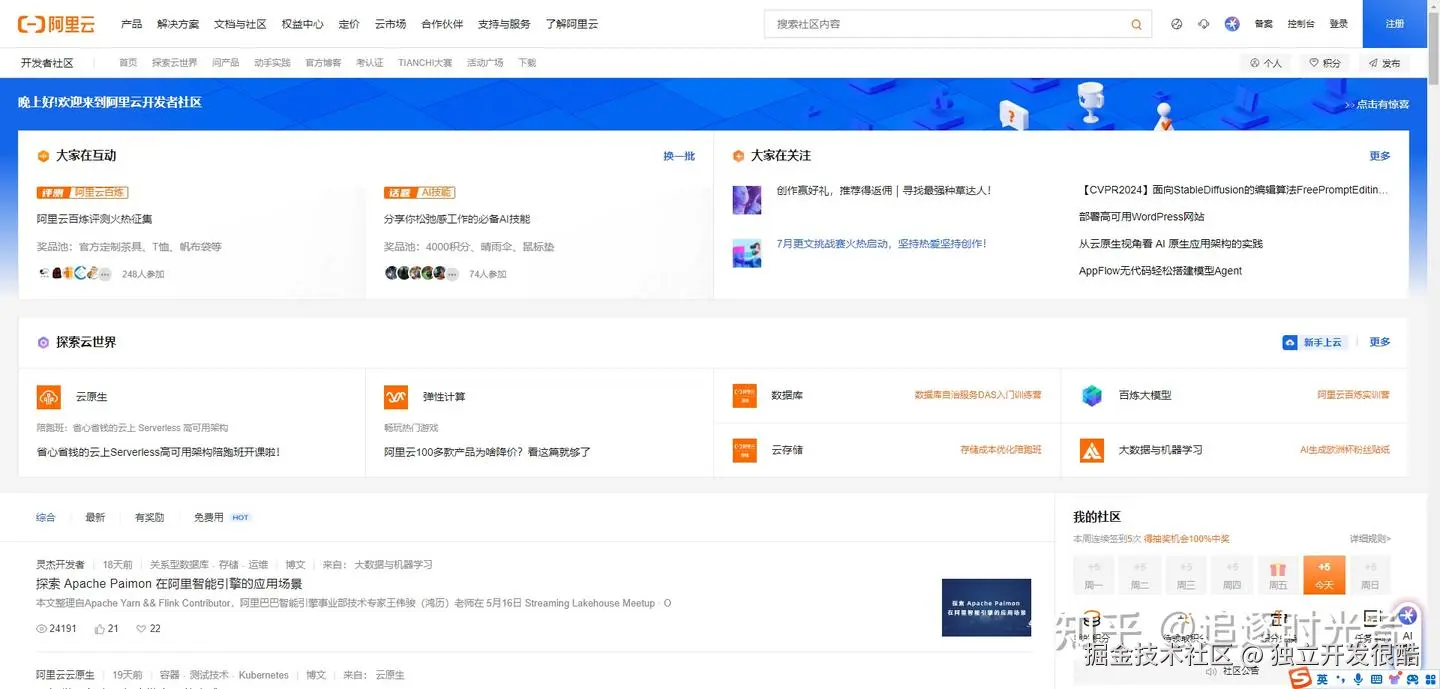Viewport: 1440px width, 689px height.
Task: Open the 文档与社区 menu
Action: (x=240, y=24)
